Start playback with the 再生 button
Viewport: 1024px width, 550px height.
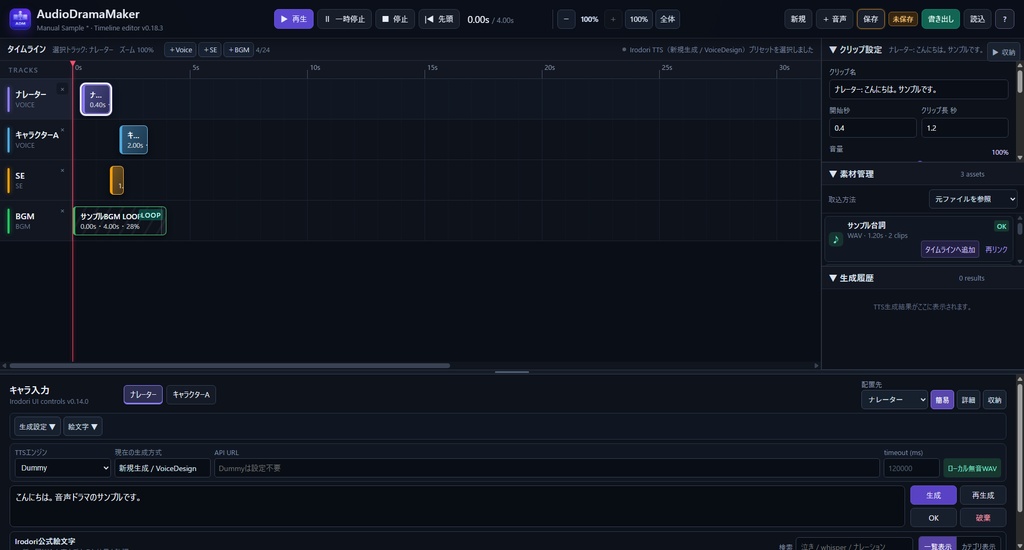(293, 19)
